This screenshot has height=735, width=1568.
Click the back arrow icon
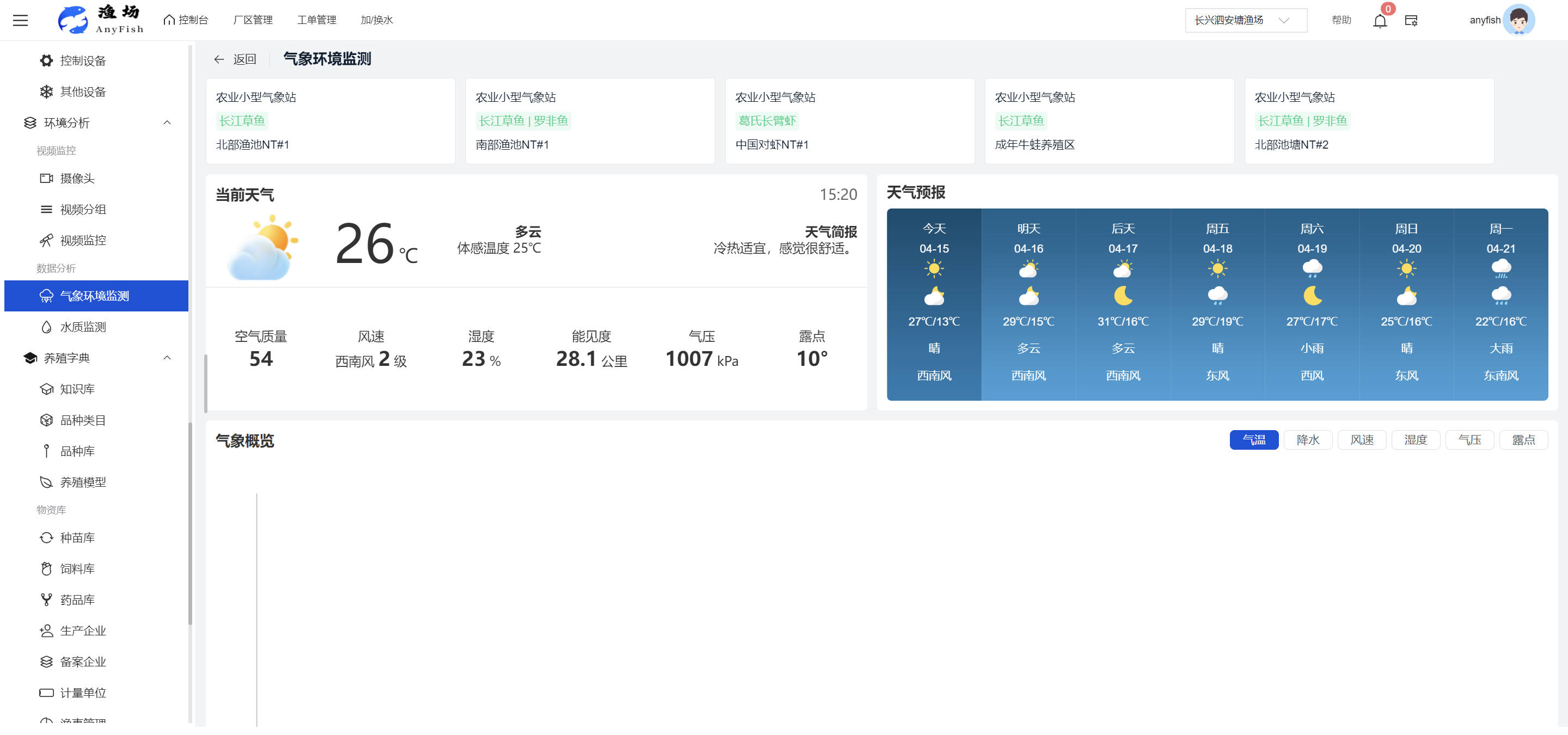pos(218,59)
